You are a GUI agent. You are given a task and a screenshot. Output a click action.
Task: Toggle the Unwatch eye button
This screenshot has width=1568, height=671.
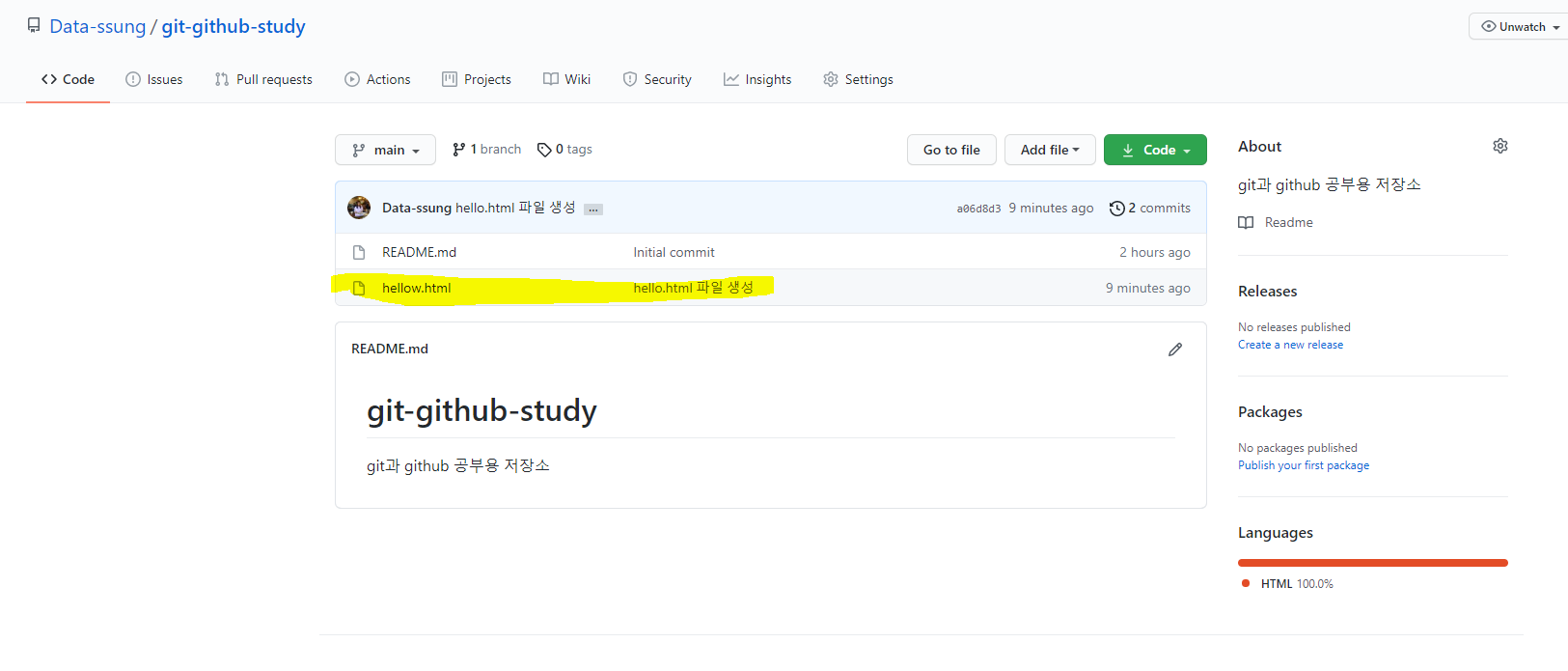point(1520,26)
